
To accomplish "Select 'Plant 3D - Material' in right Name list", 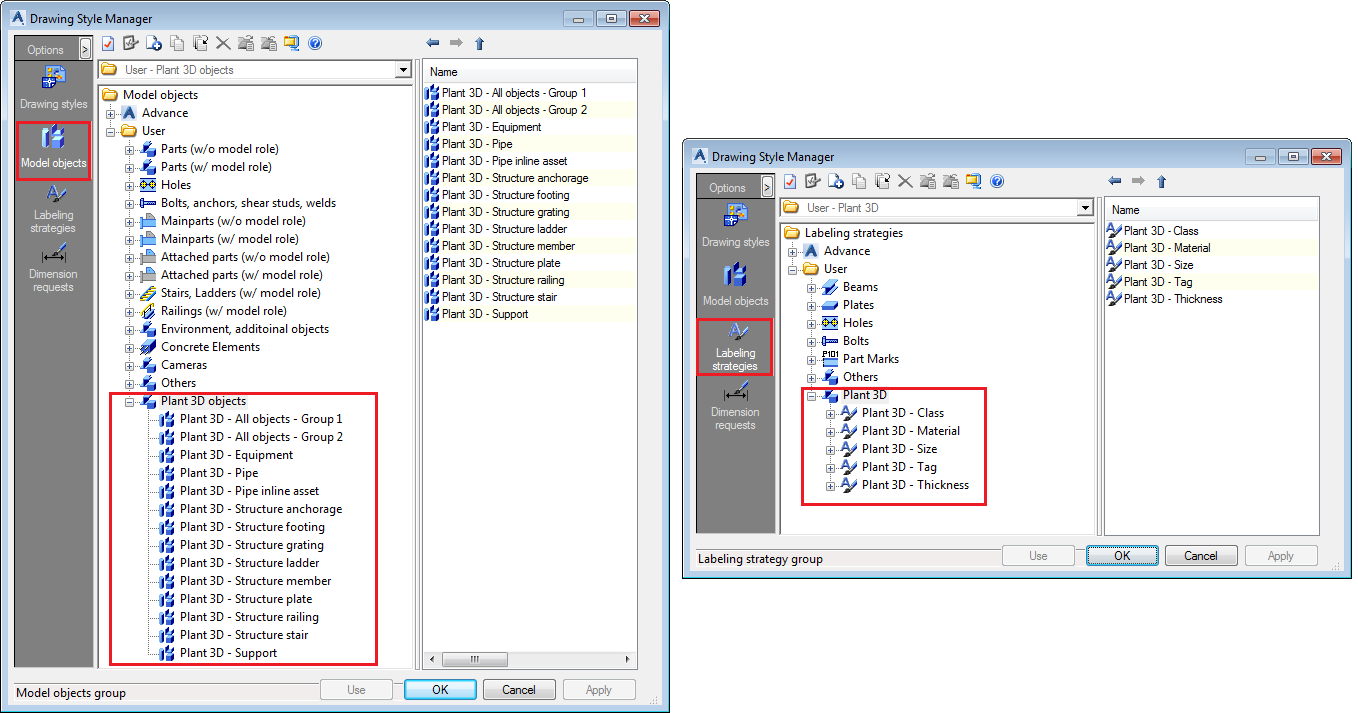I will [1167, 248].
